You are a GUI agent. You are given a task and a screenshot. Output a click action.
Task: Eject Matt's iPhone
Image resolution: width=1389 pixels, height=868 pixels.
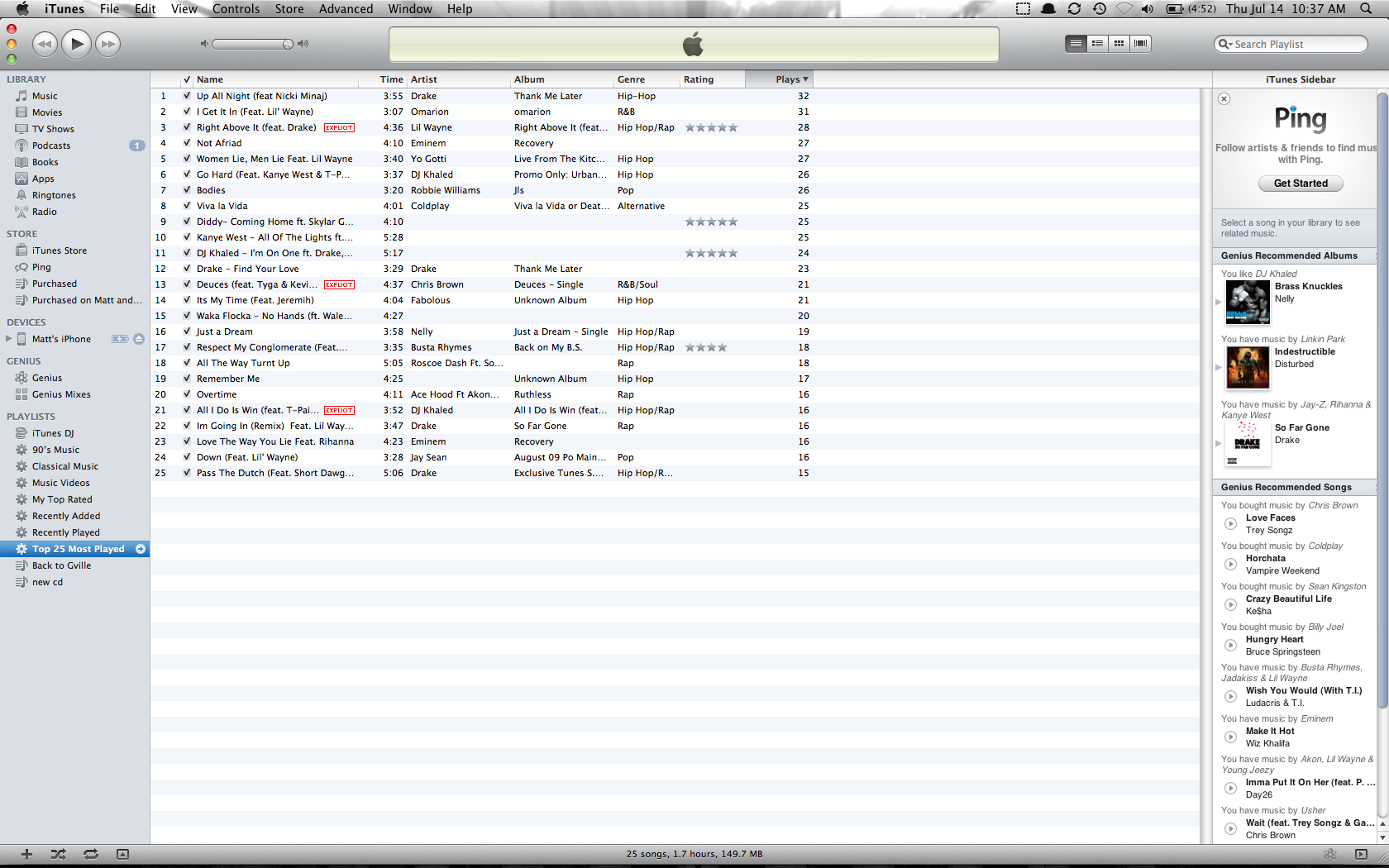139,339
